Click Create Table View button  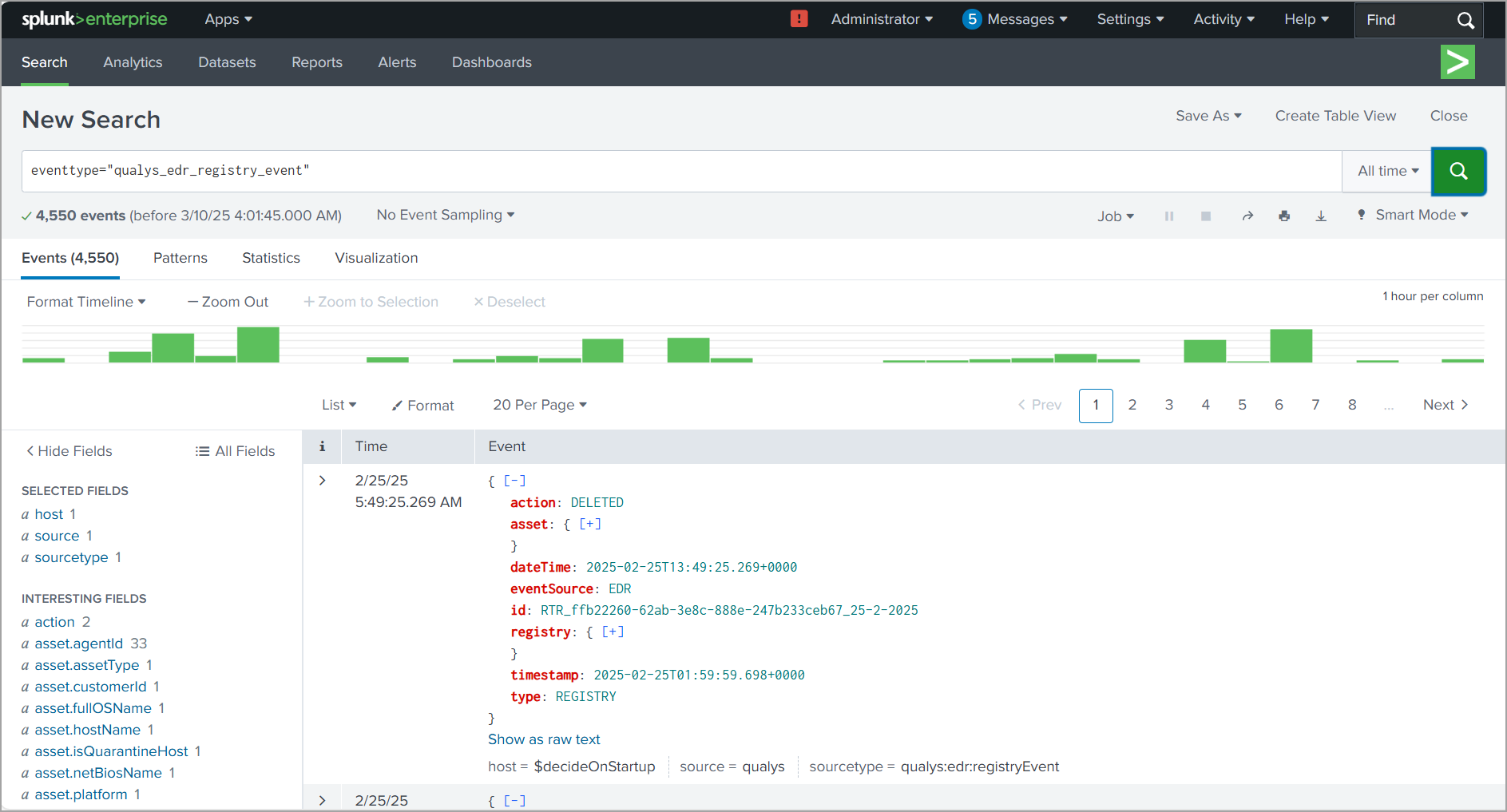pyautogui.click(x=1335, y=116)
